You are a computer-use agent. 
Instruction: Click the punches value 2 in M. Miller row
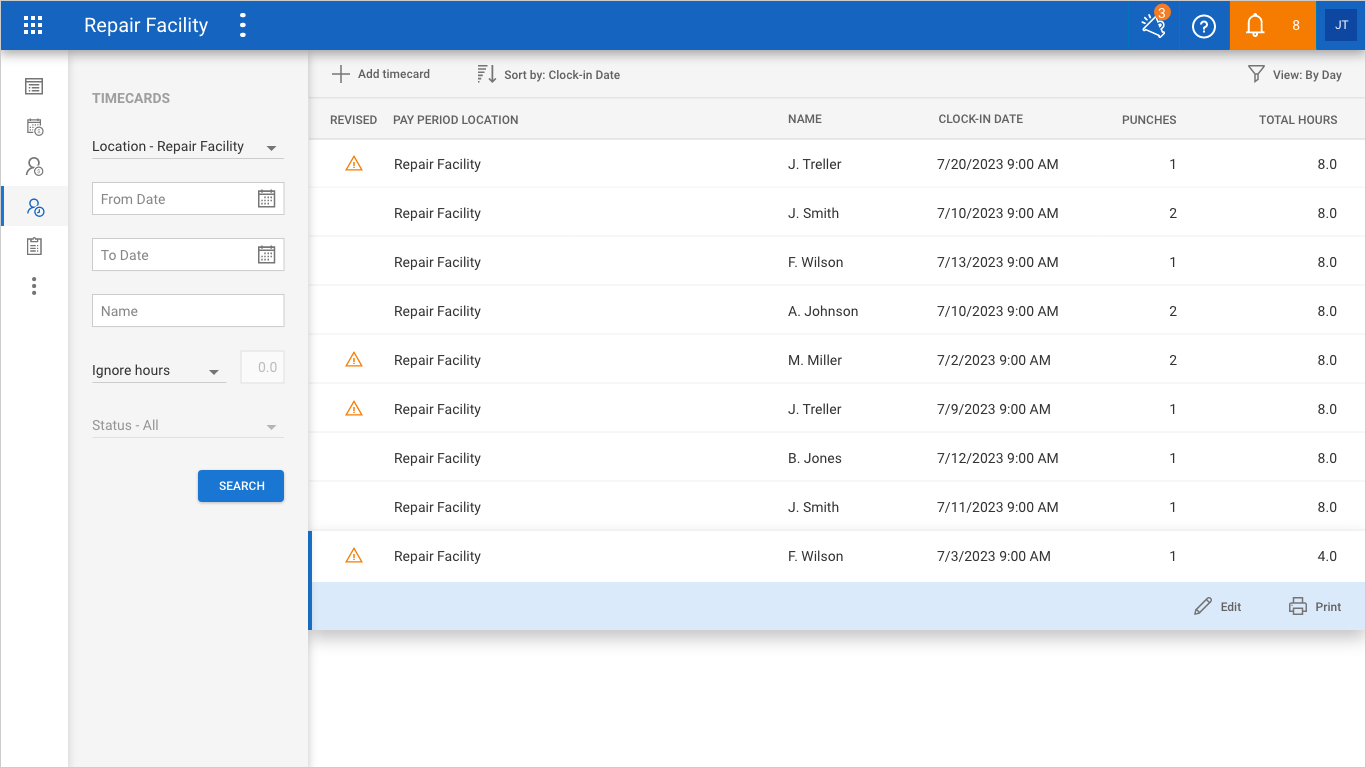point(1173,360)
